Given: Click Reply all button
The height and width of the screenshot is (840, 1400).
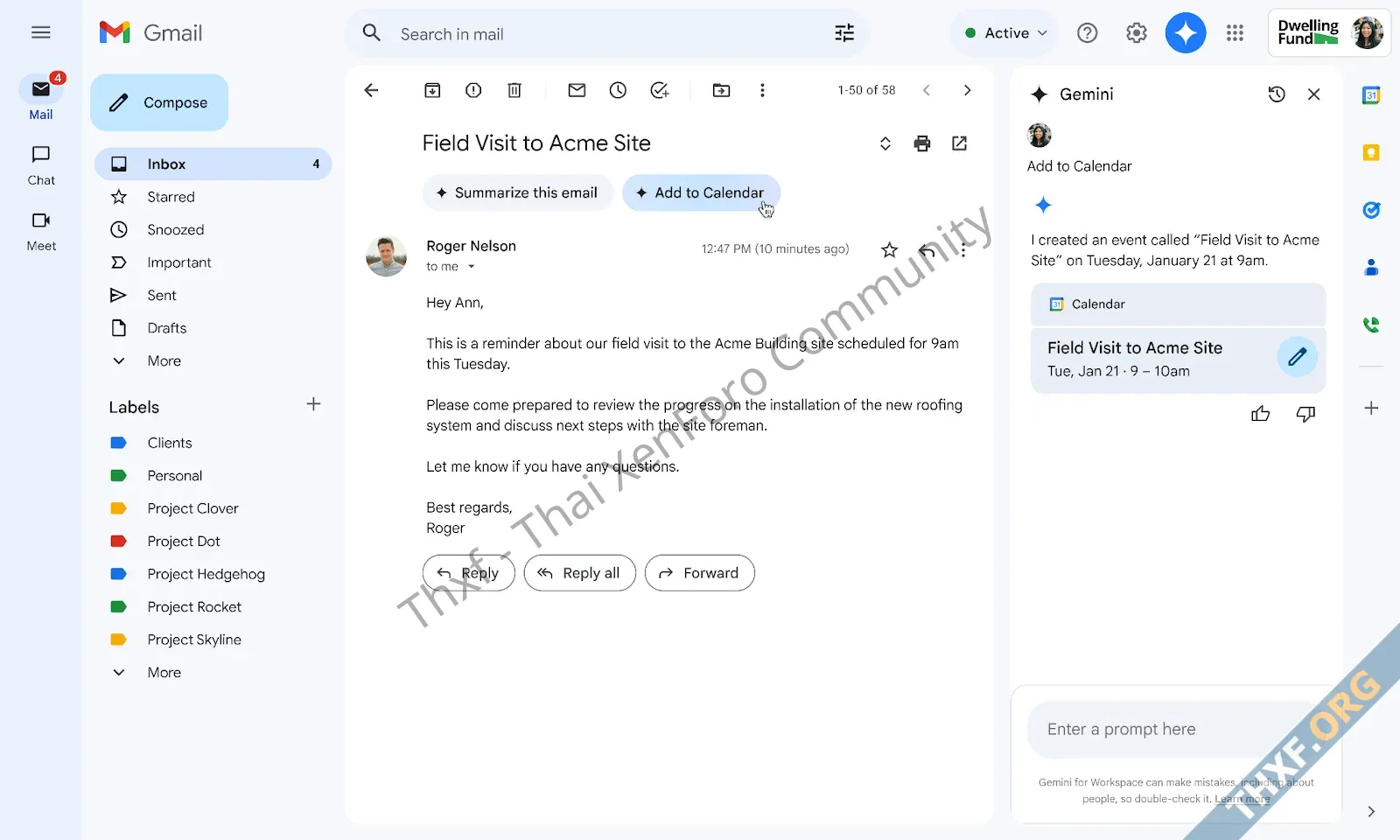Looking at the screenshot, I should (579, 573).
